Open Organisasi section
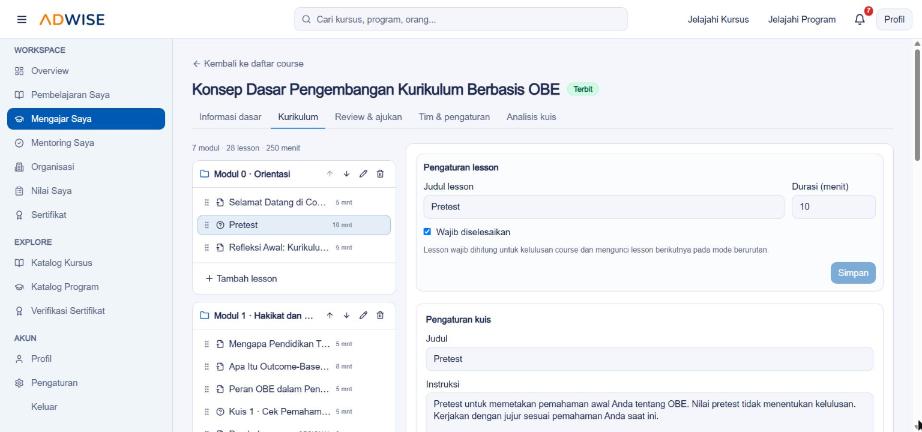 click(86, 167)
